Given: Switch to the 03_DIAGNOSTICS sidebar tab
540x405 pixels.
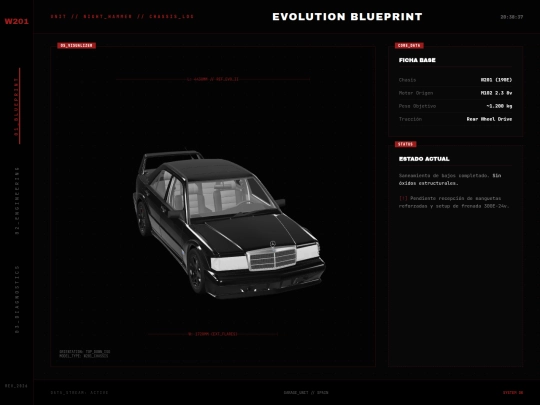Looking at the screenshot, I should 17,299.
